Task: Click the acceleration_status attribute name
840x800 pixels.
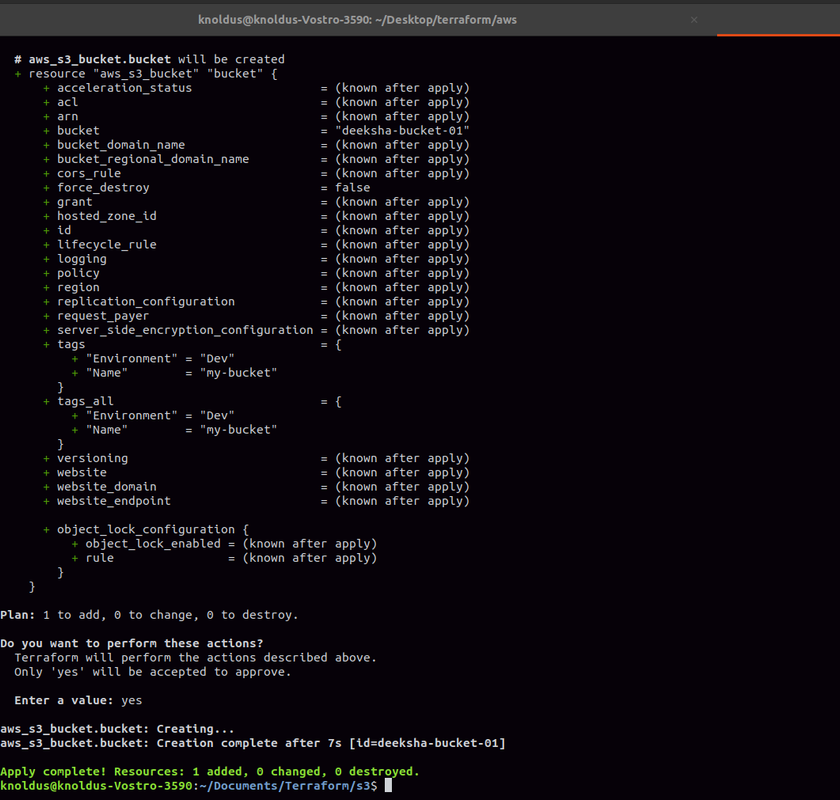Action: point(124,88)
